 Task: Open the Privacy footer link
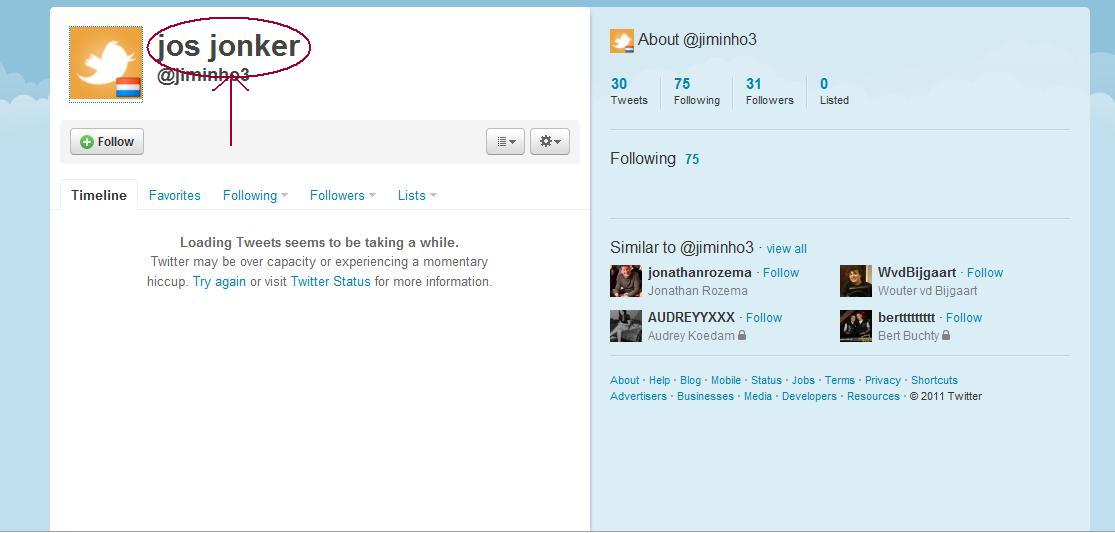click(x=883, y=380)
